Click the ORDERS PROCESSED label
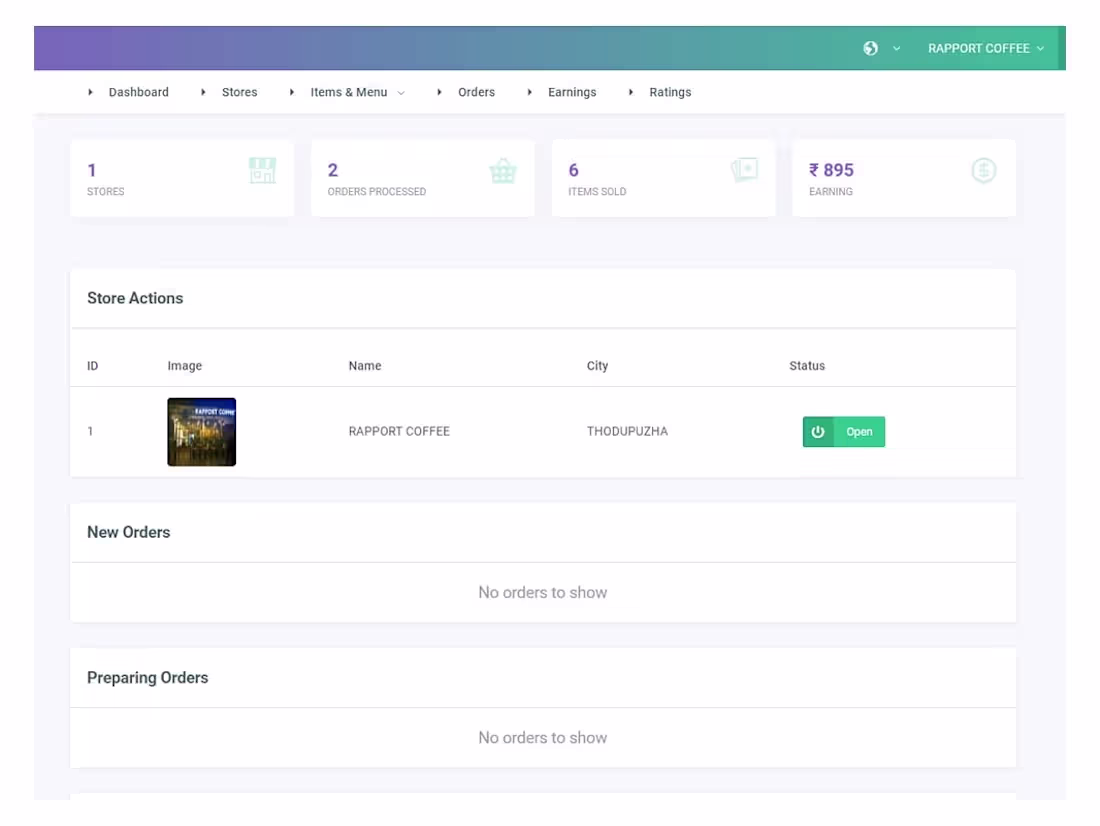This screenshot has height=826, width=1100. point(376,192)
